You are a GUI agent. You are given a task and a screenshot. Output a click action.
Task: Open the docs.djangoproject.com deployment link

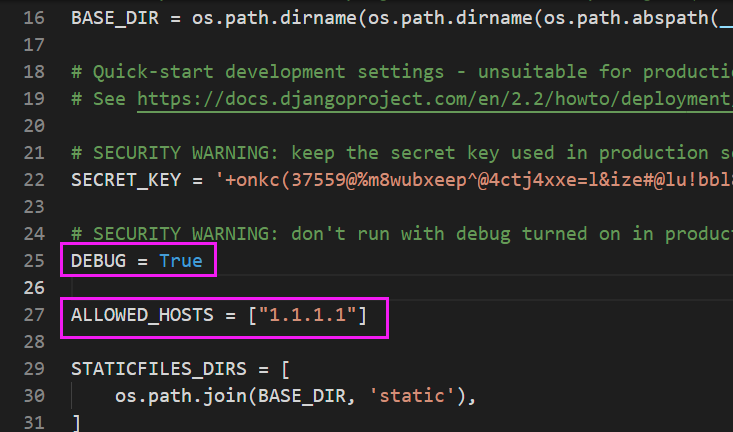click(x=435, y=99)
